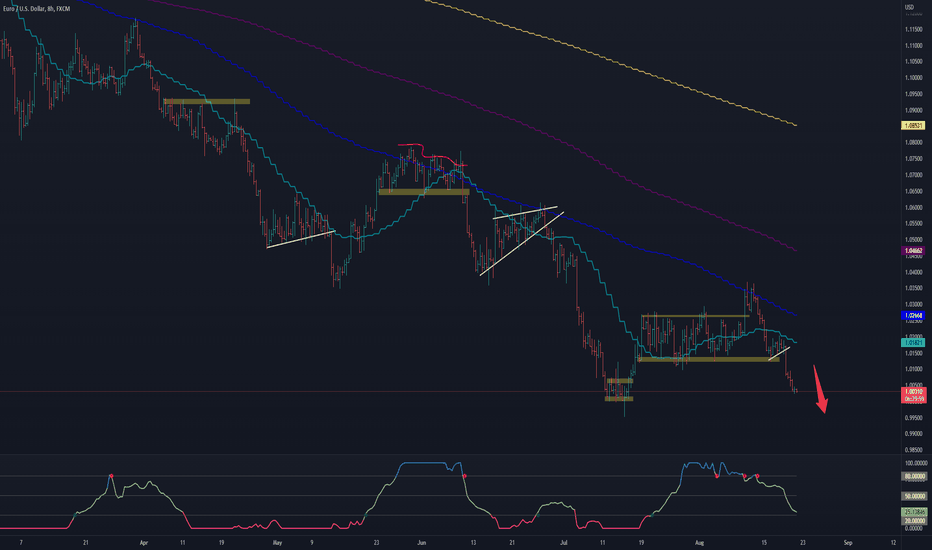The width and height of the screenshot is (932, 550).
Task: Click the Apr label on time axis
Action: [143, 542]
